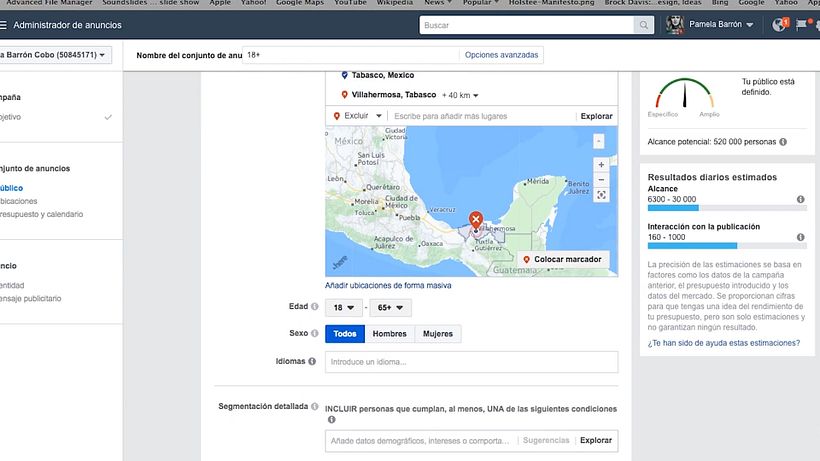Open Pamela Barrón account menu arrow
This screenshot has height=461, width=820.
750,25
